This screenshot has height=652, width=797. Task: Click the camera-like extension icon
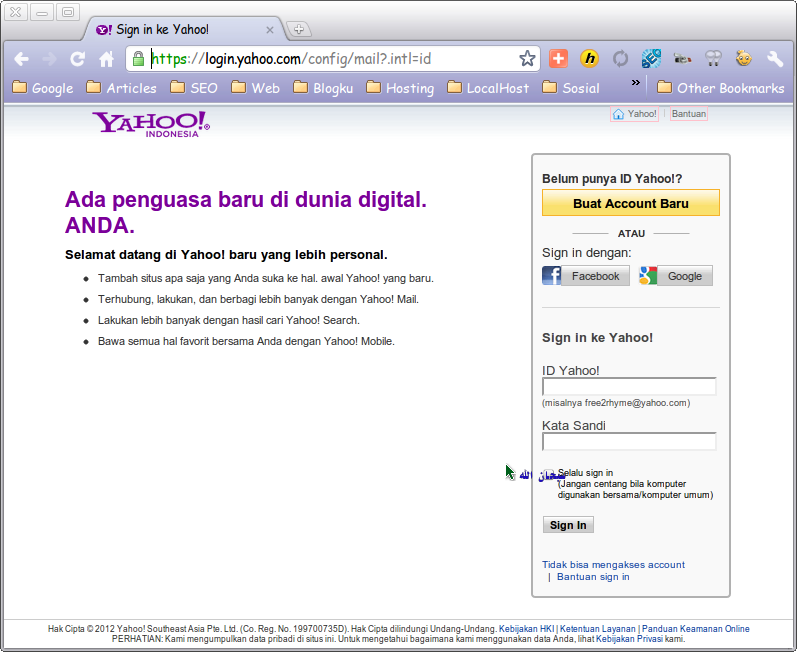pos(682,59)
